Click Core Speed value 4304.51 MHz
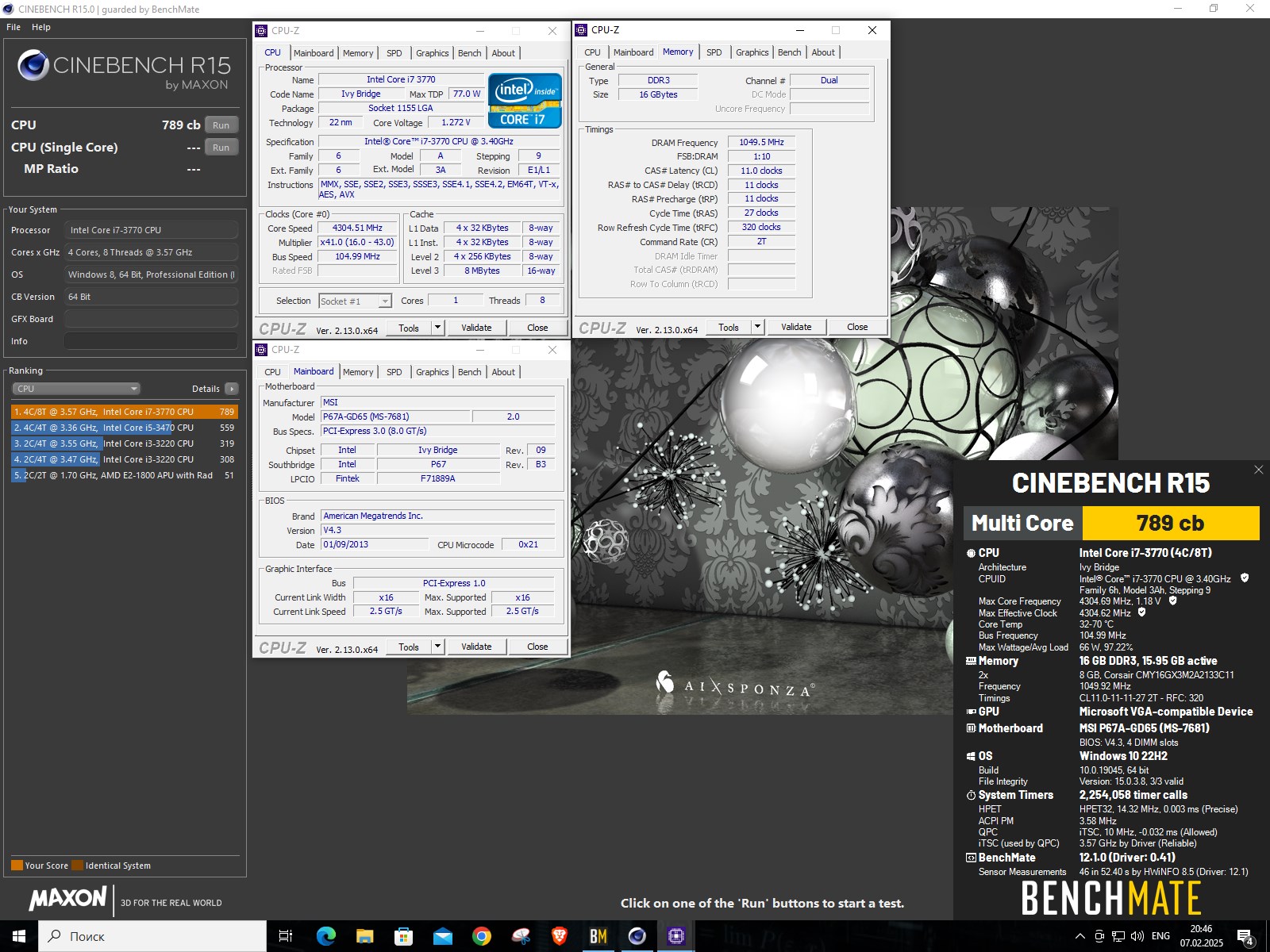 point(357,228)
